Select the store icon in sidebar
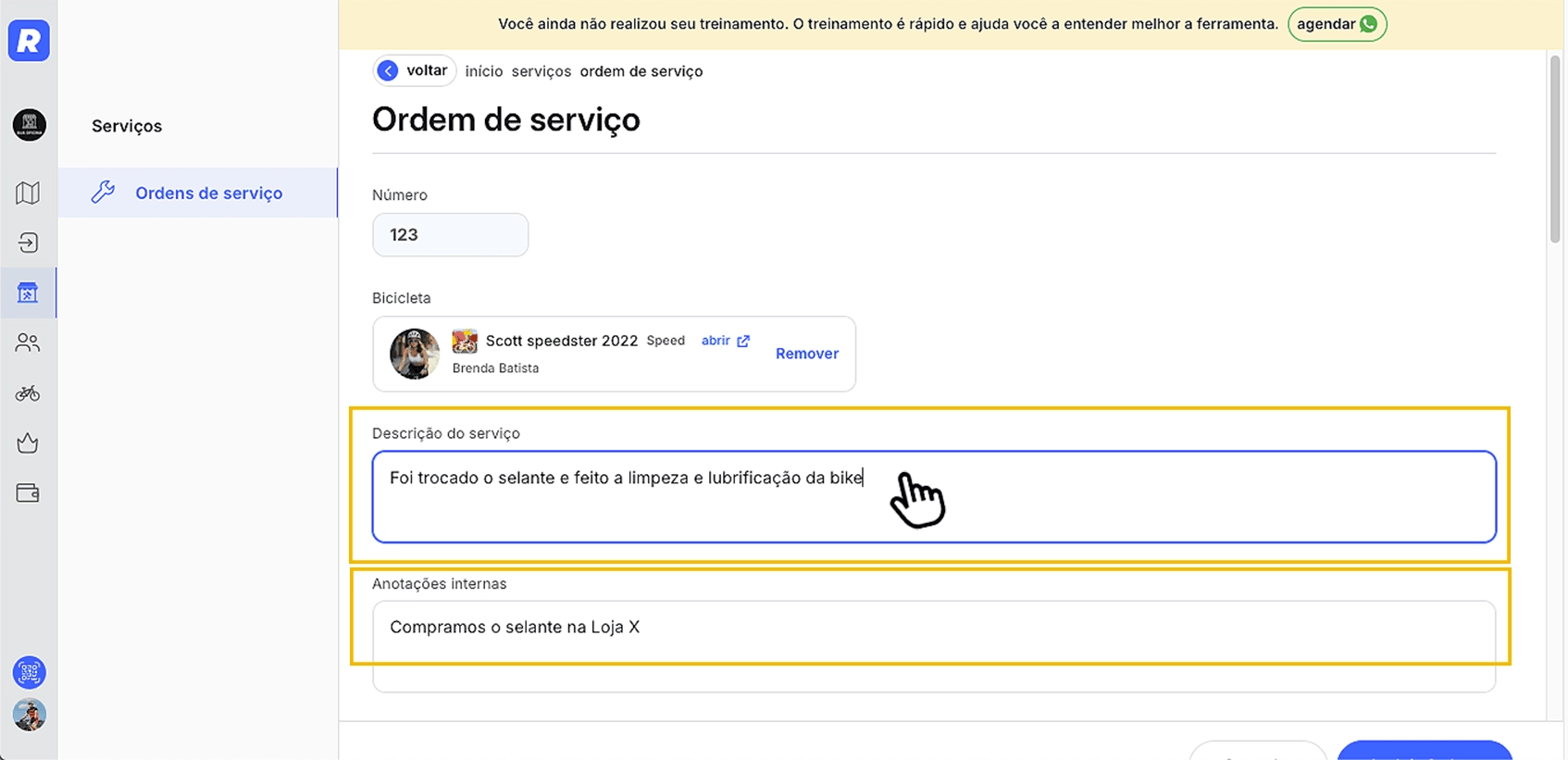The width and height of the screenshot is (1568, 760). tap(28, 293)
